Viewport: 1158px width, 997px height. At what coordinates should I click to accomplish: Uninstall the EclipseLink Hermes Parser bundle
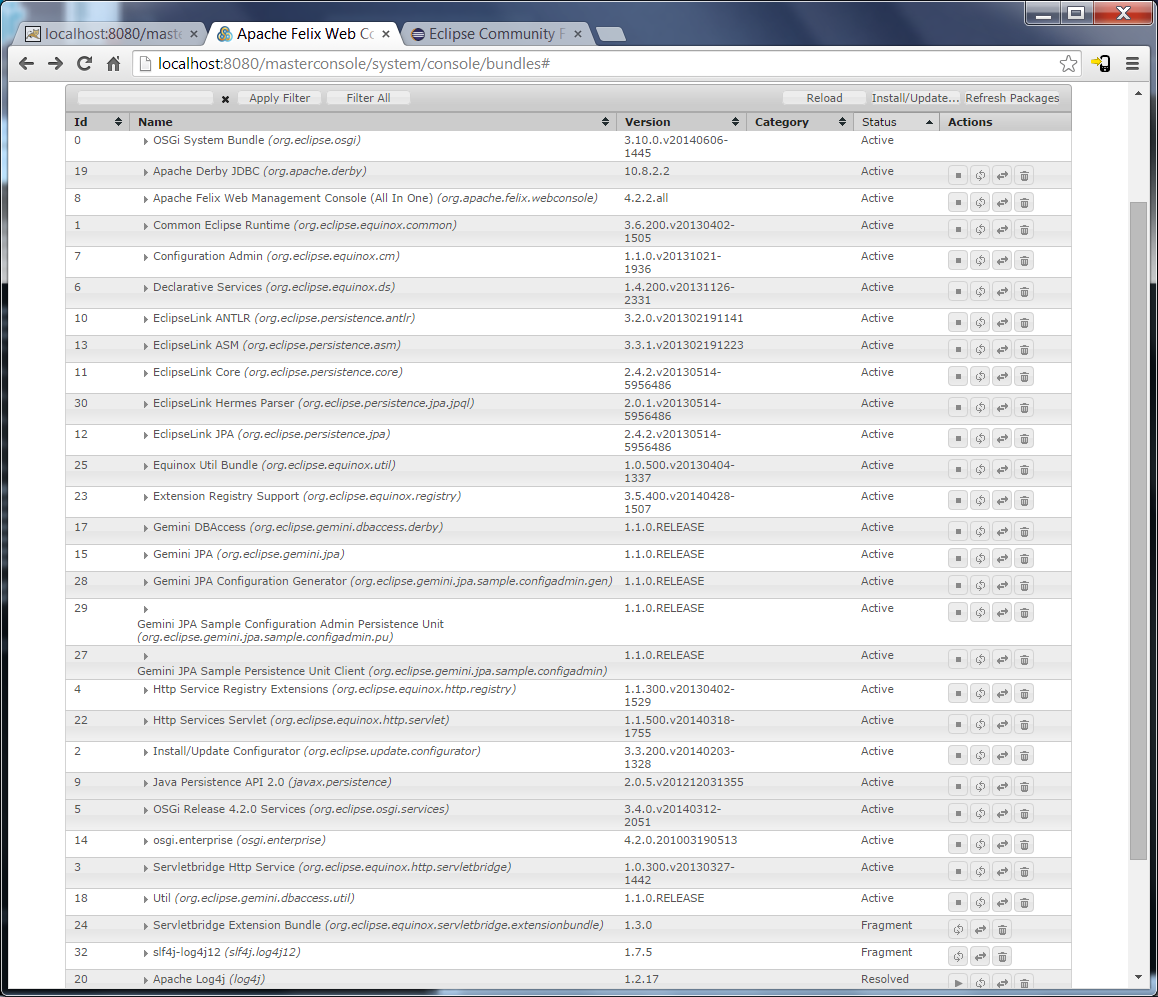pyautogui.click(x=1024, y=408)
